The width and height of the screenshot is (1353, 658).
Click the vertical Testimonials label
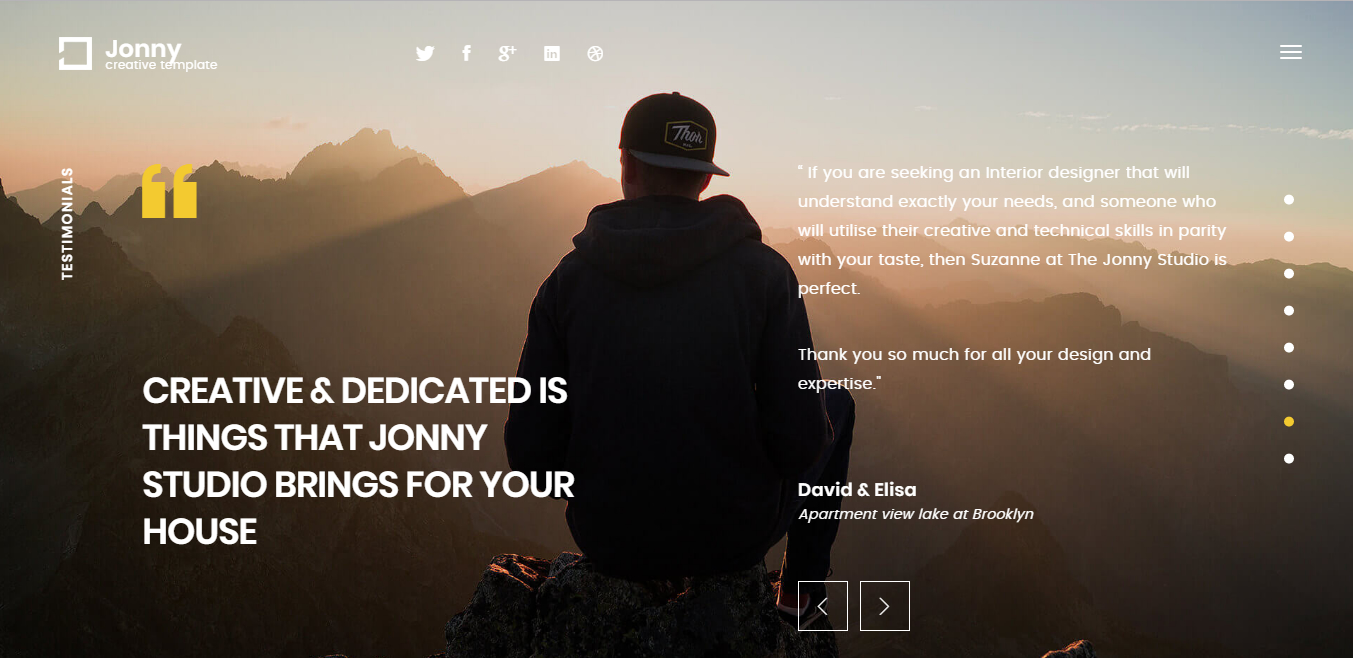(67, 223)
